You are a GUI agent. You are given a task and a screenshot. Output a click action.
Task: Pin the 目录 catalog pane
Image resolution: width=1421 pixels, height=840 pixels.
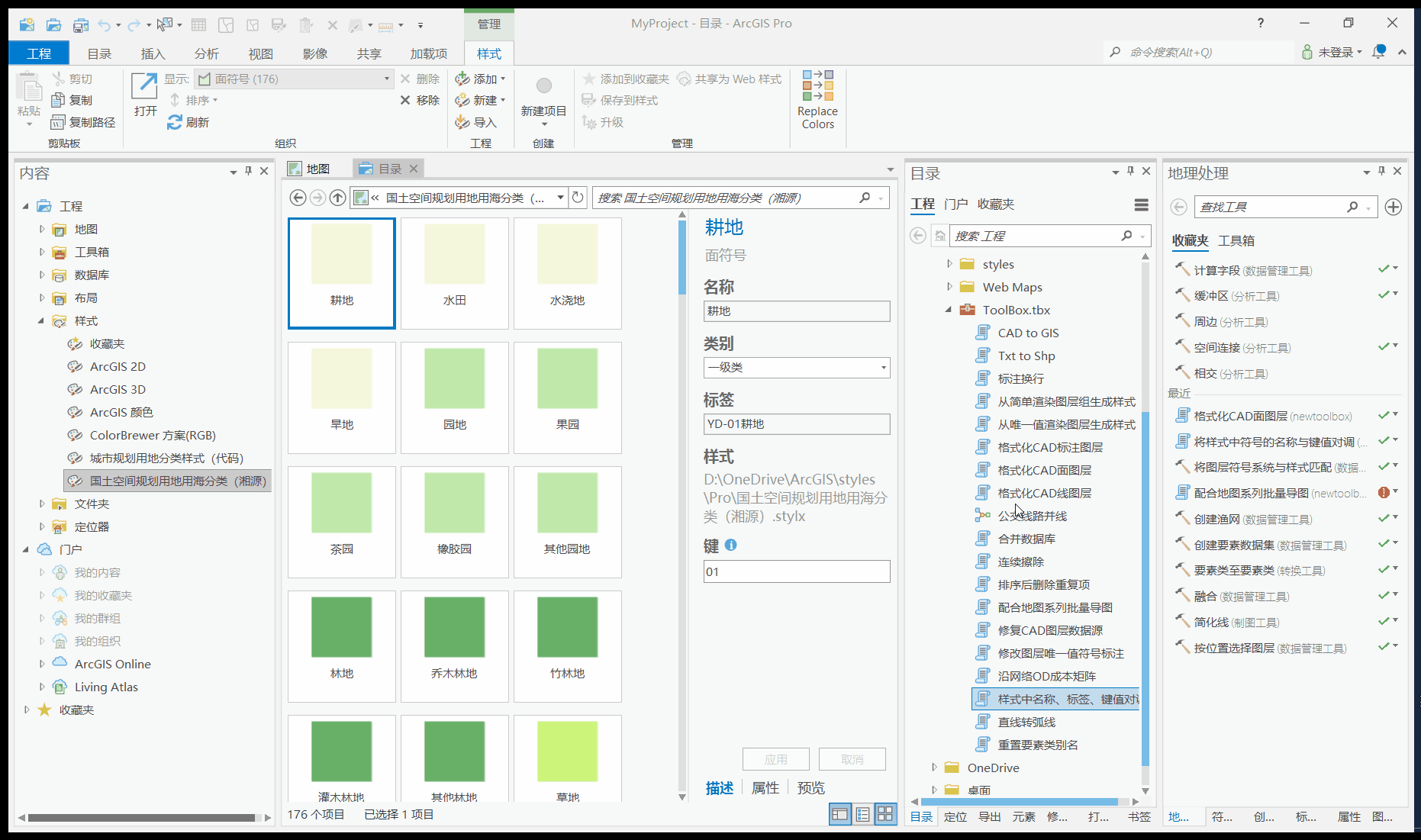pyautogui.click(x=1130, y=172)
